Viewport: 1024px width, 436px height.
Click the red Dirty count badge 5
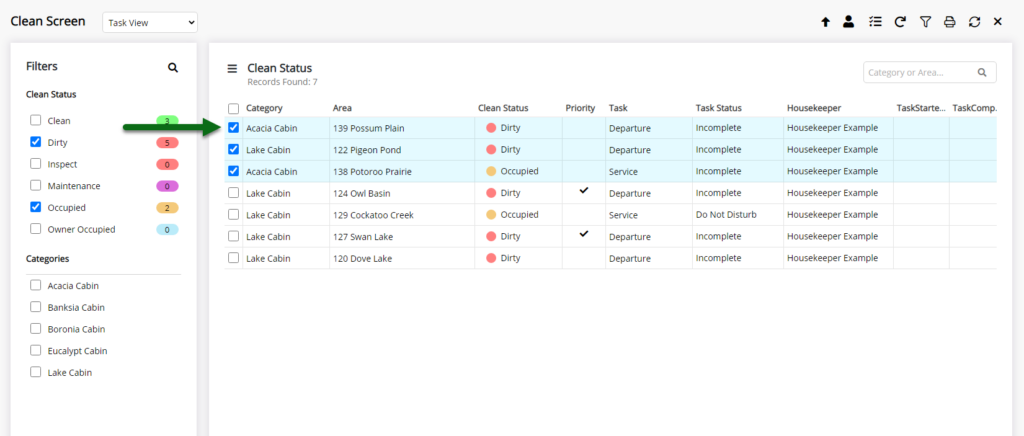[x=167, y=142]
